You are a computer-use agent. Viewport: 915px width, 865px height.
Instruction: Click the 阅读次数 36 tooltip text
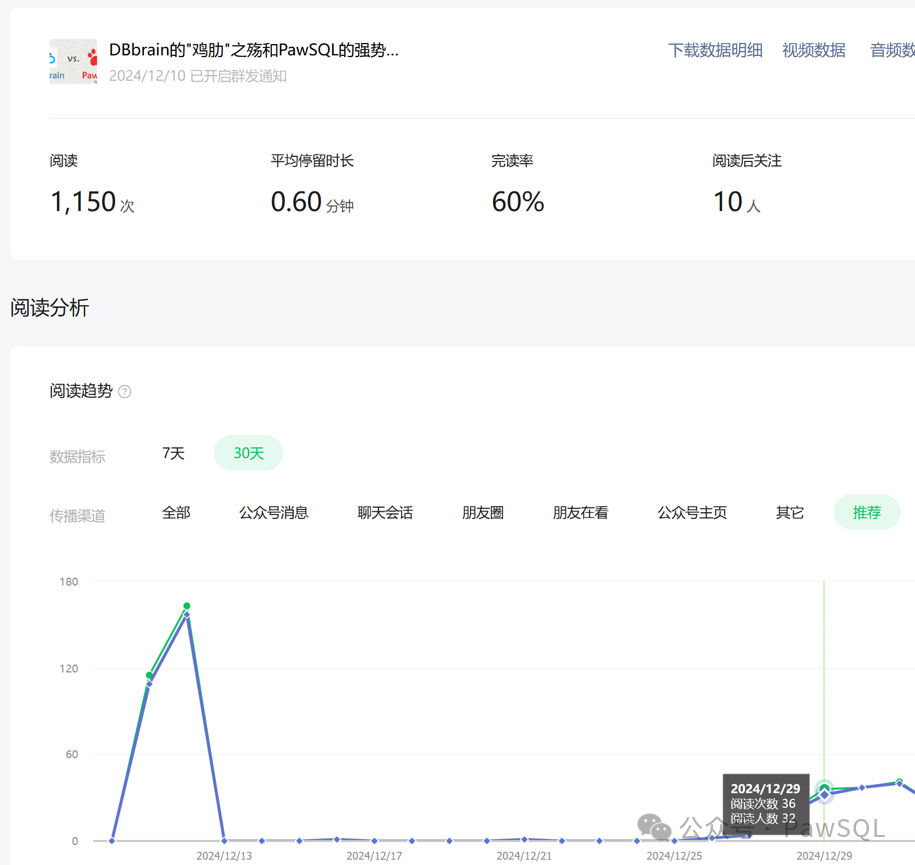763,804
